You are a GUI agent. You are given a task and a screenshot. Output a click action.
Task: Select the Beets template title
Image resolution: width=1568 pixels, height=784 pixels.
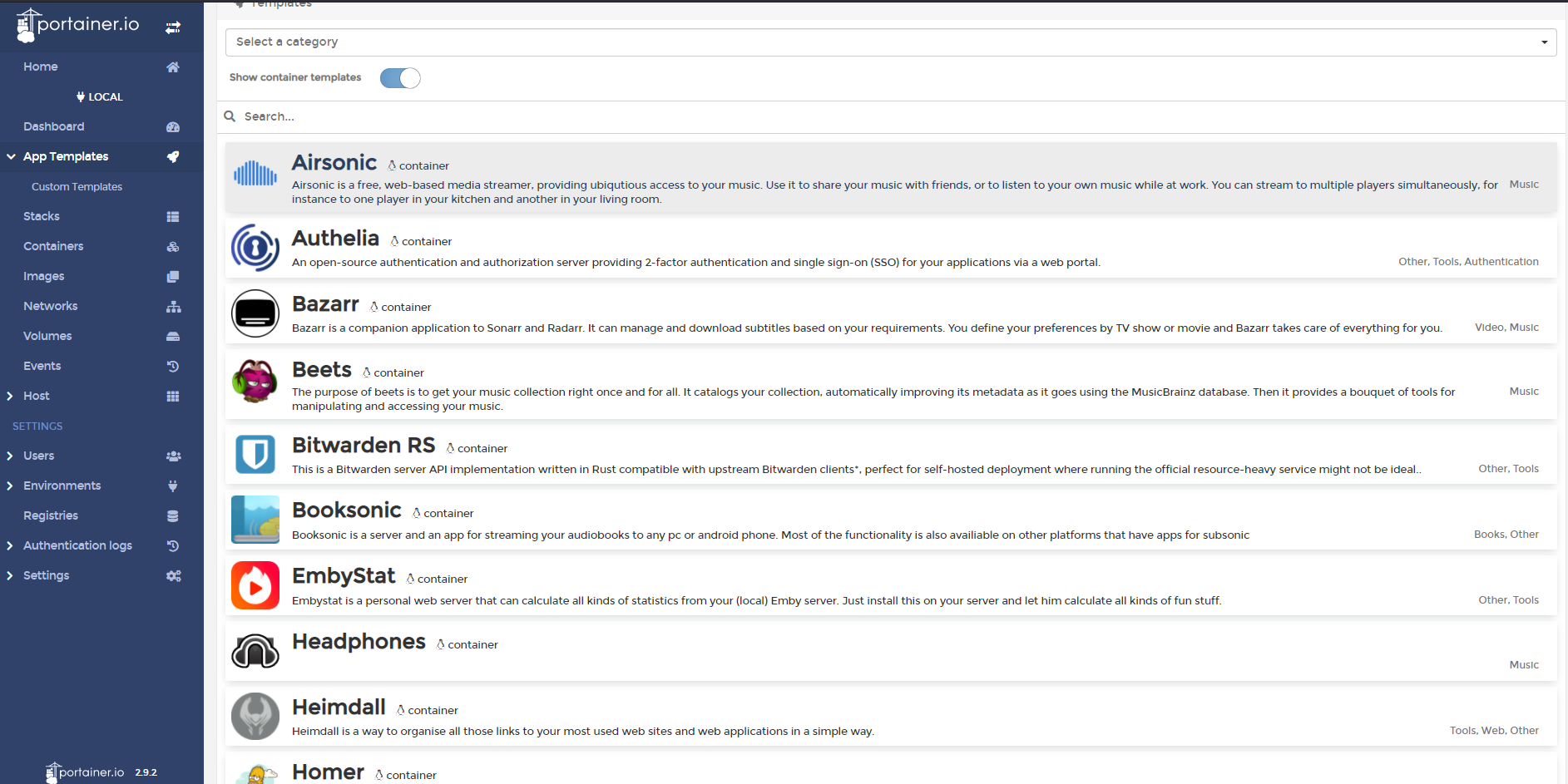click(322, 370)
